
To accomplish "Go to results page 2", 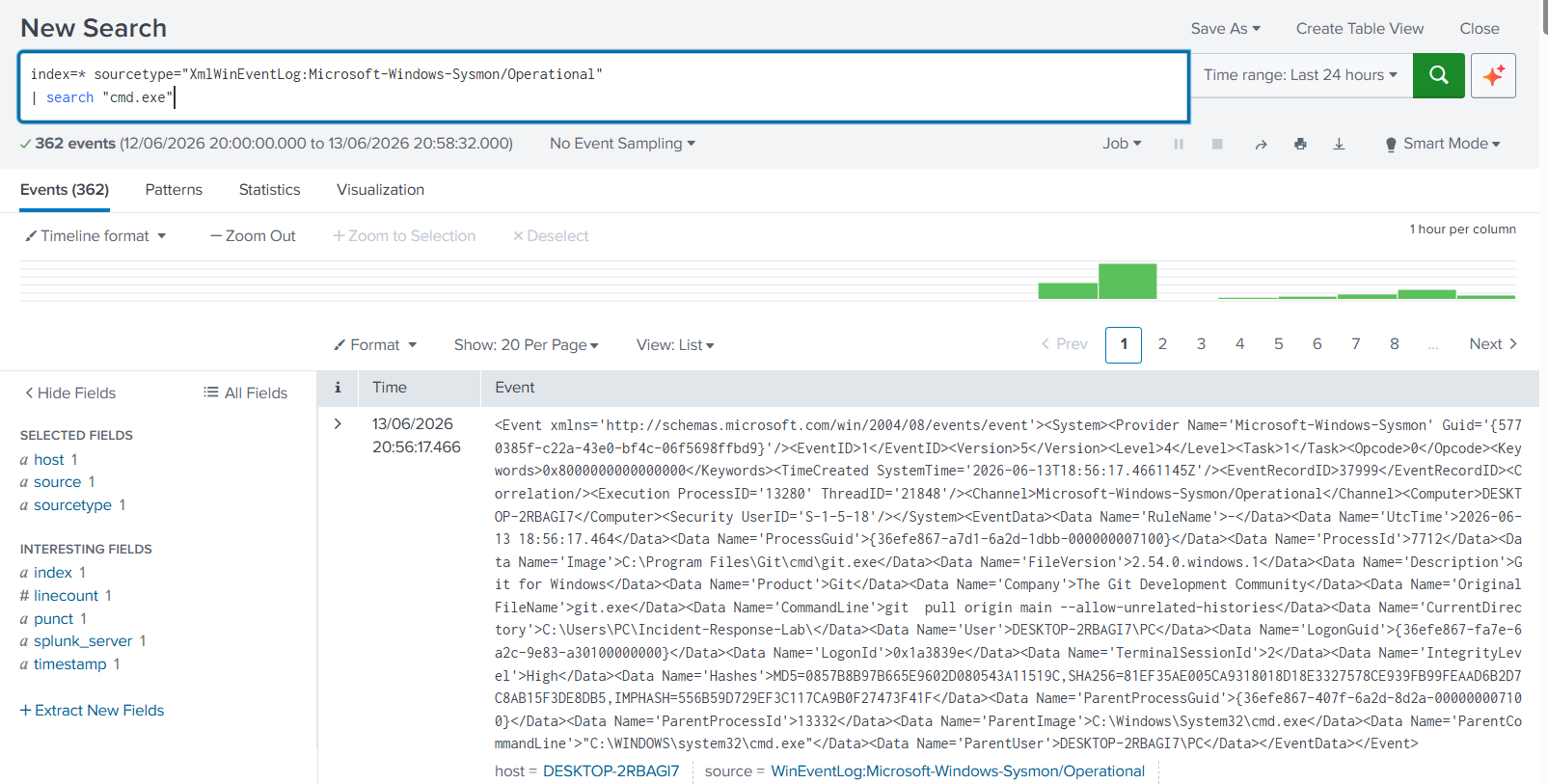I will (1162, 344).
